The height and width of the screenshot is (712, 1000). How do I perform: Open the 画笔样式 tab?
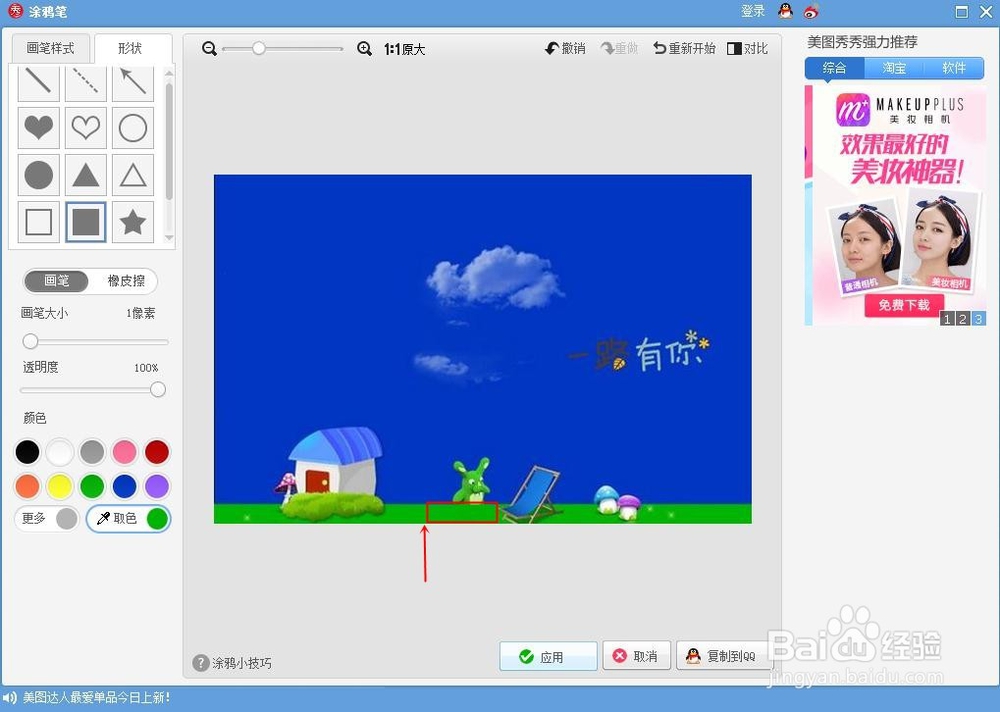[x=50, y=48]
